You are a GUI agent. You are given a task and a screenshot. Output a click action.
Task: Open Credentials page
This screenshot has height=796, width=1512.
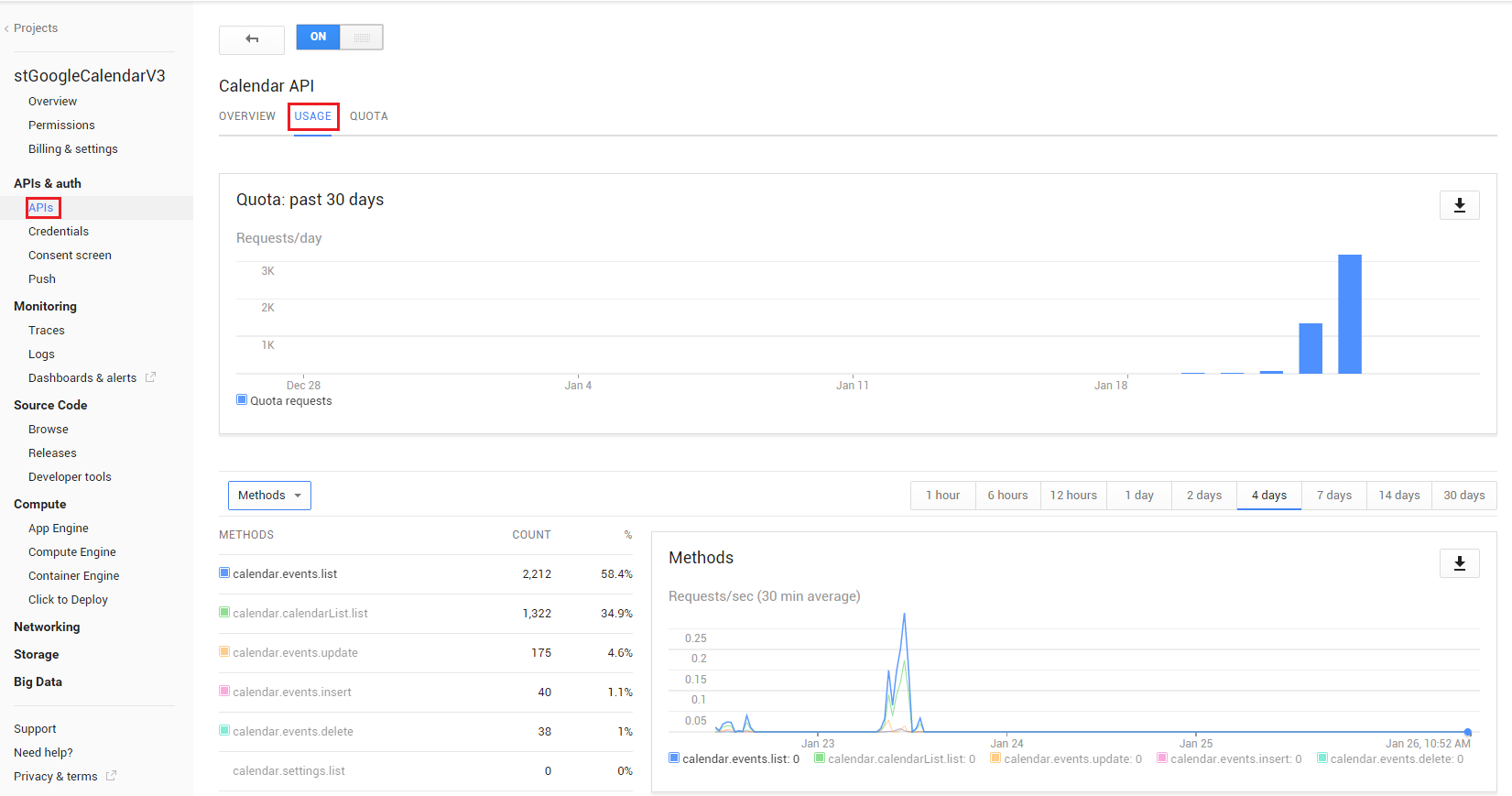pyautogui.click(x=59, y=232)
